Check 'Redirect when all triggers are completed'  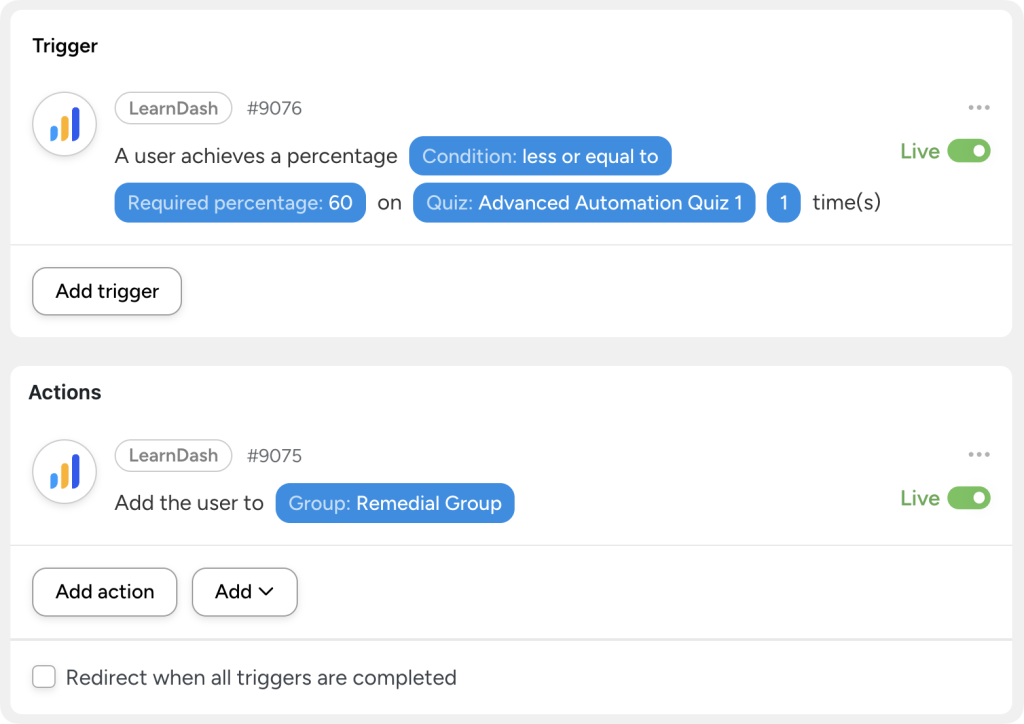click(x=44, y=677)
